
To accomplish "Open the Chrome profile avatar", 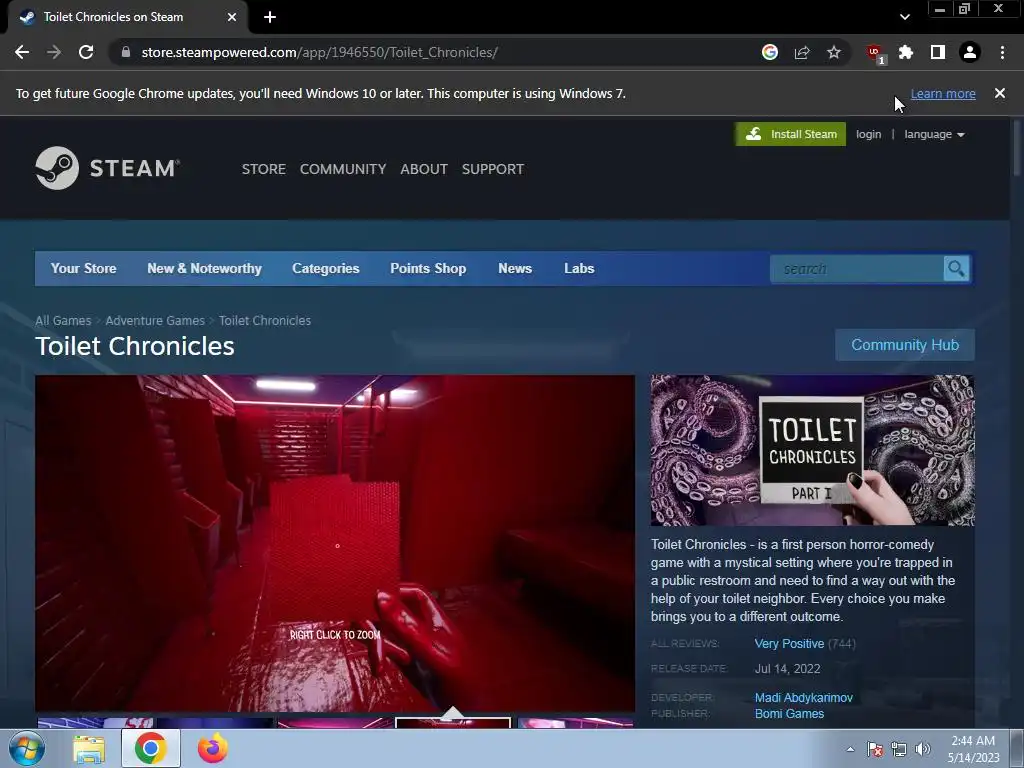I will 970,52.
